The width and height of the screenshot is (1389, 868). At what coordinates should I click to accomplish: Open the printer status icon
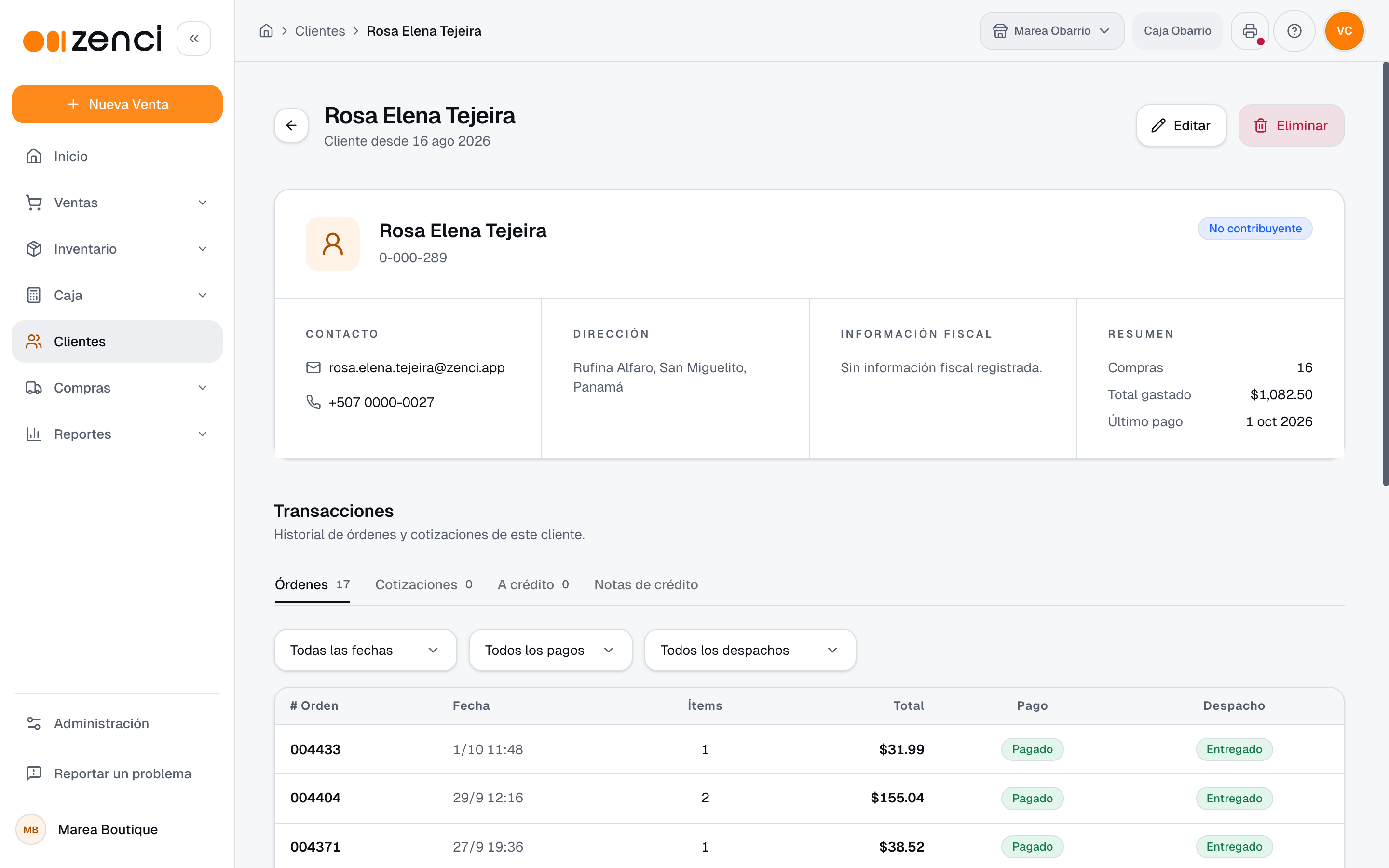click(1250, 31)
